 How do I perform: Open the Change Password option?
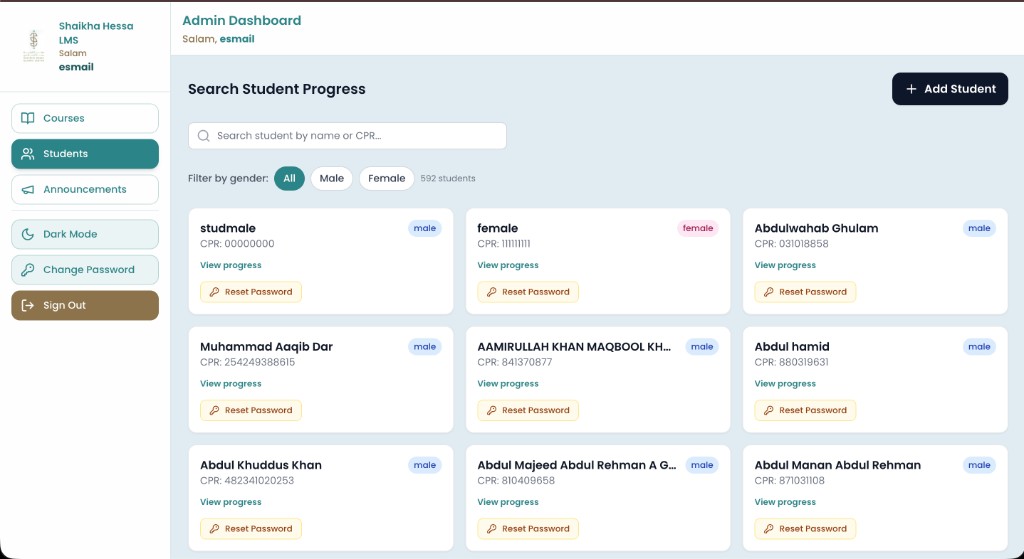(x=85, y=270)
